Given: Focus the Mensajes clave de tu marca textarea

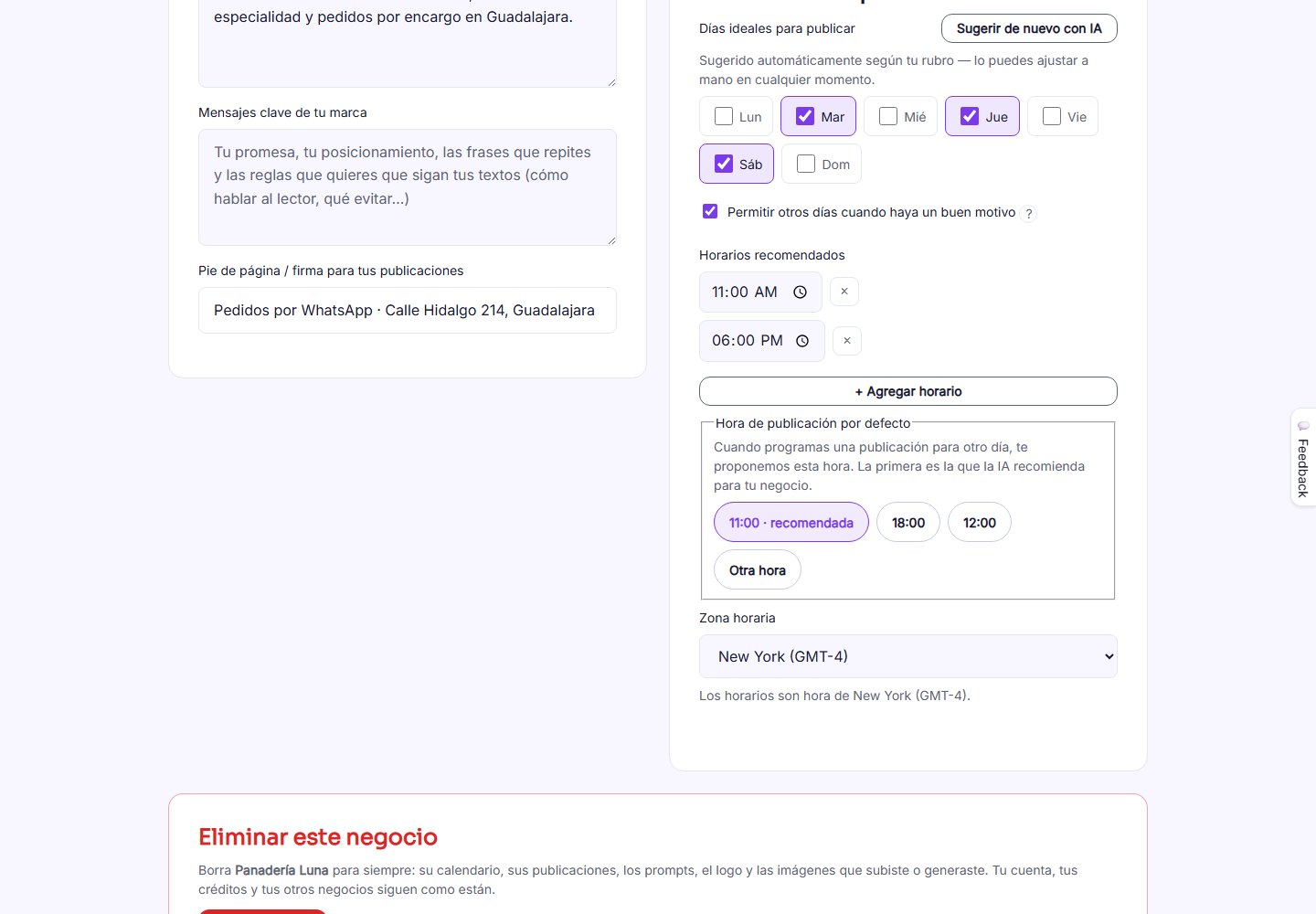Looking at the screenshot, I should pyautogui.click(x=408, y=187).
